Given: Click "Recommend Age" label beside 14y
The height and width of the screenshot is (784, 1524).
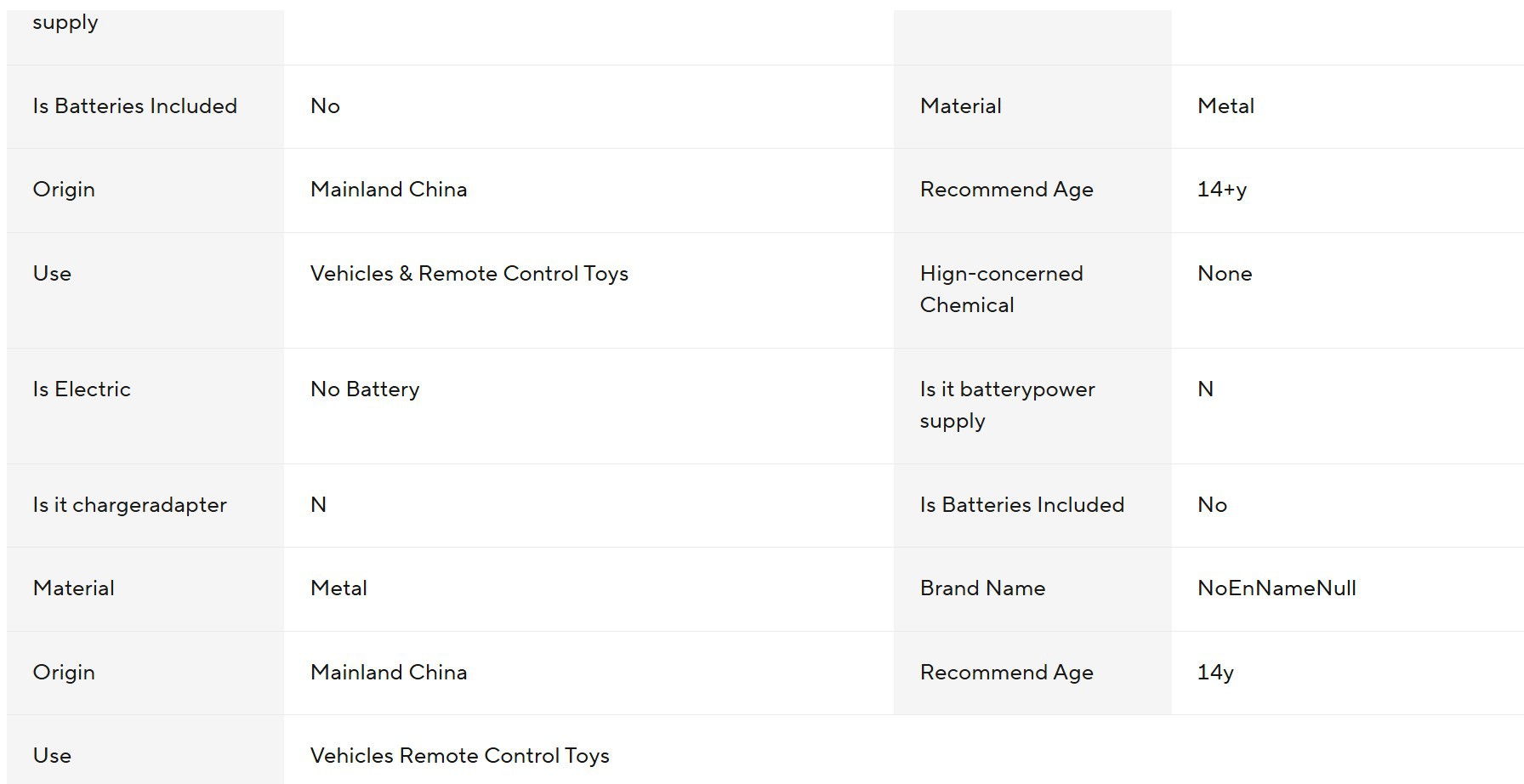Looking at the screenshot, I should (1006, 673).
